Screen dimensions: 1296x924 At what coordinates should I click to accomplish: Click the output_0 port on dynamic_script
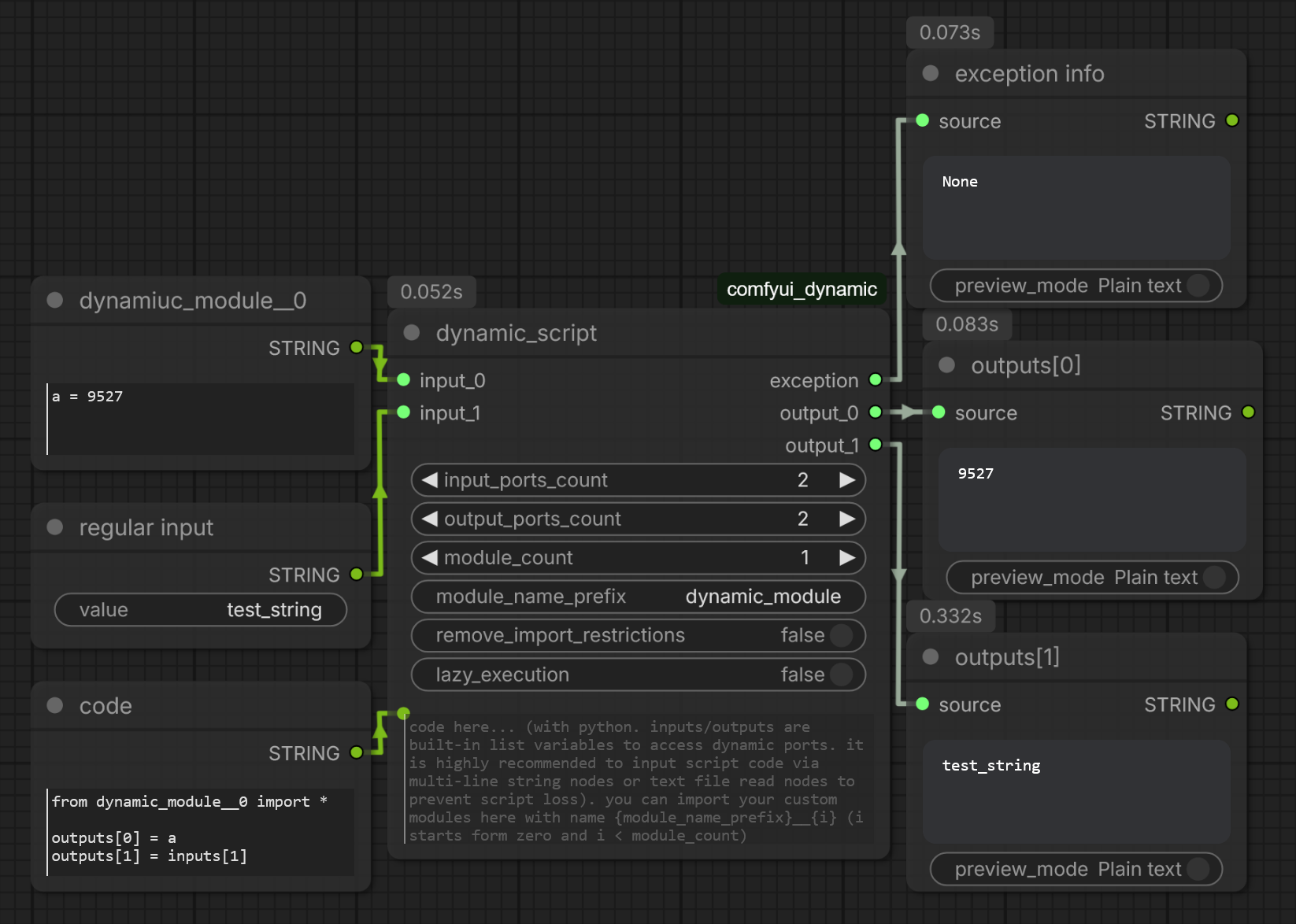tap(876, 412)
